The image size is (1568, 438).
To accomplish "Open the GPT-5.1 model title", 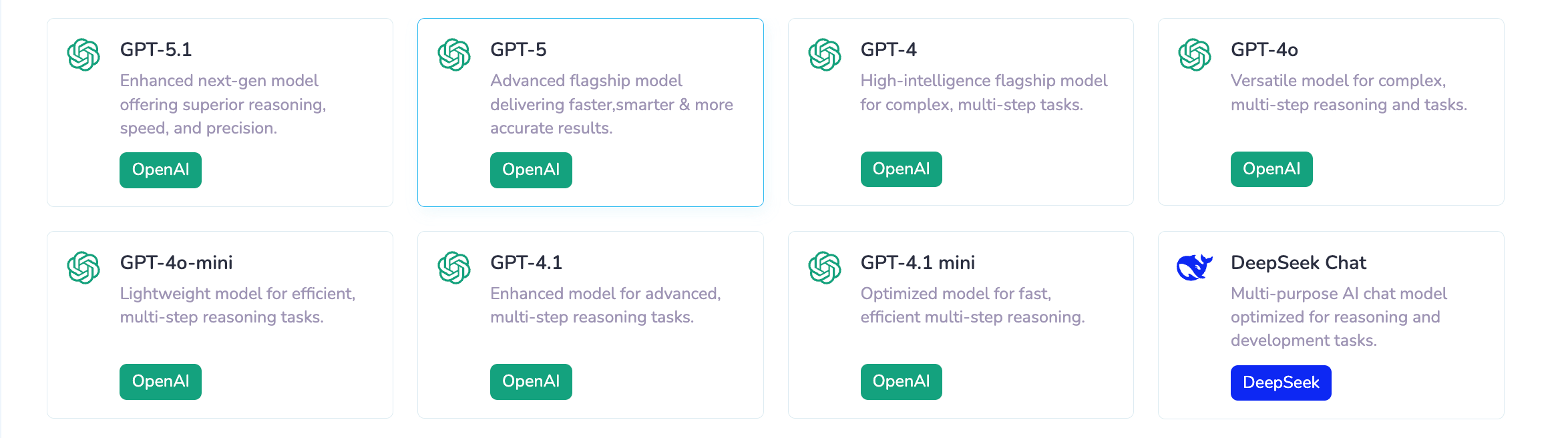I will point(156,49).
